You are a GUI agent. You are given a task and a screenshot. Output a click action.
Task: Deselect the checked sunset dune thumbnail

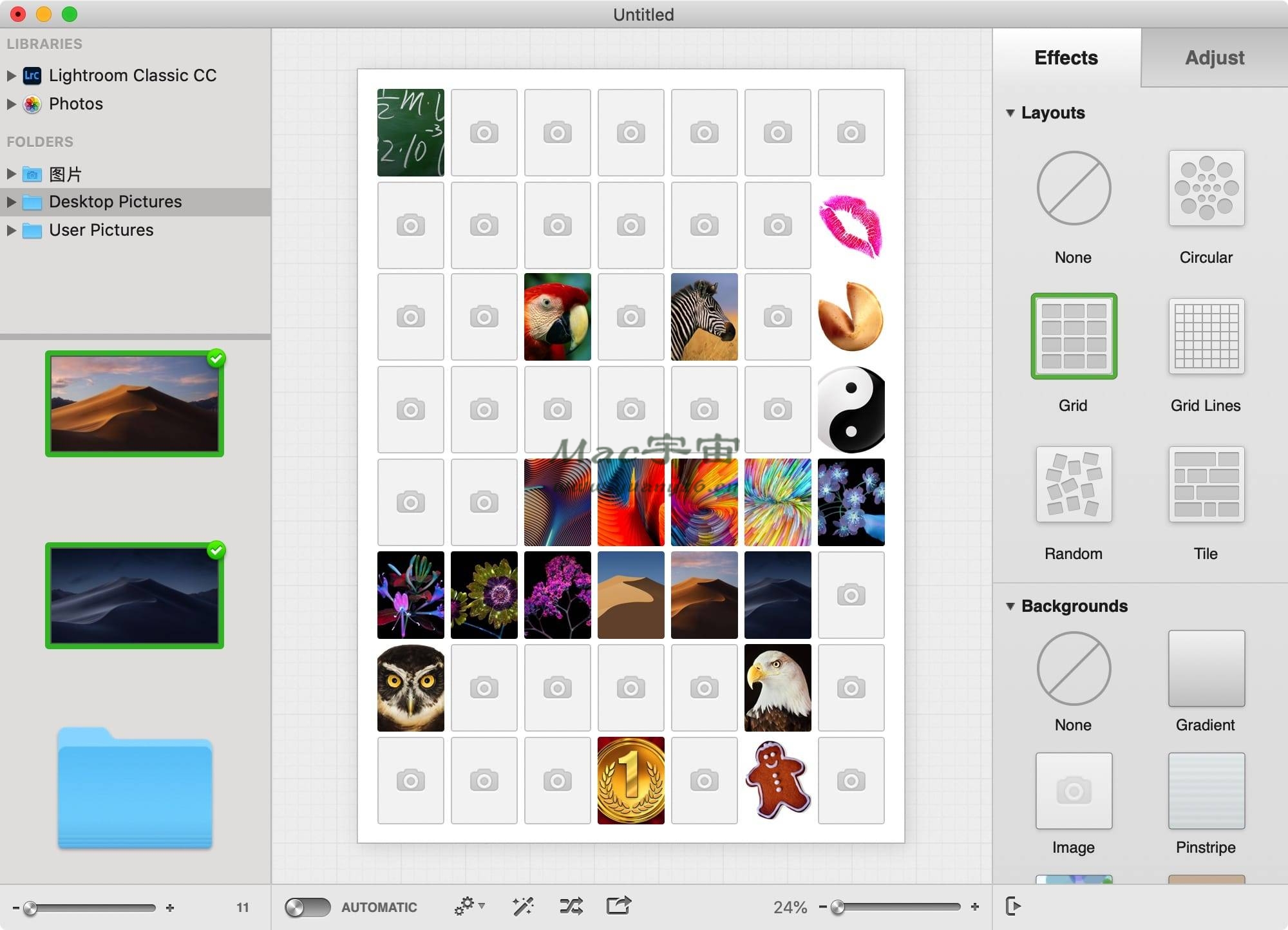(x=135, y=404)
